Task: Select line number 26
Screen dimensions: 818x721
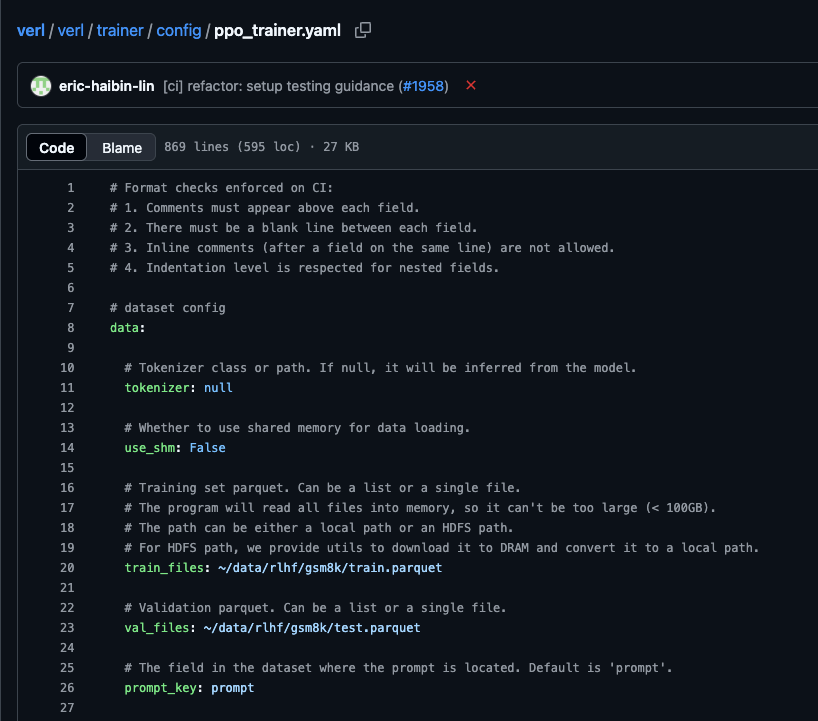Action: 67,688
